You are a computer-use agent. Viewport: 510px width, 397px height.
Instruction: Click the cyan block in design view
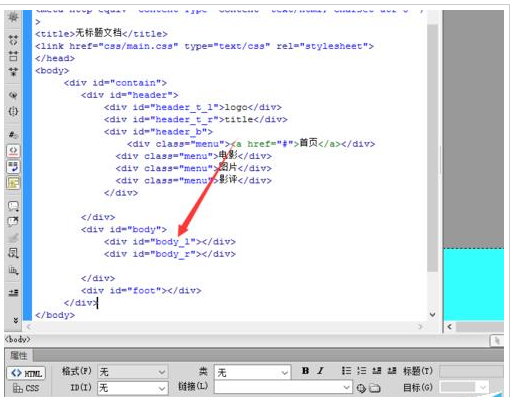pyautogui.click(x=474, y=284)
